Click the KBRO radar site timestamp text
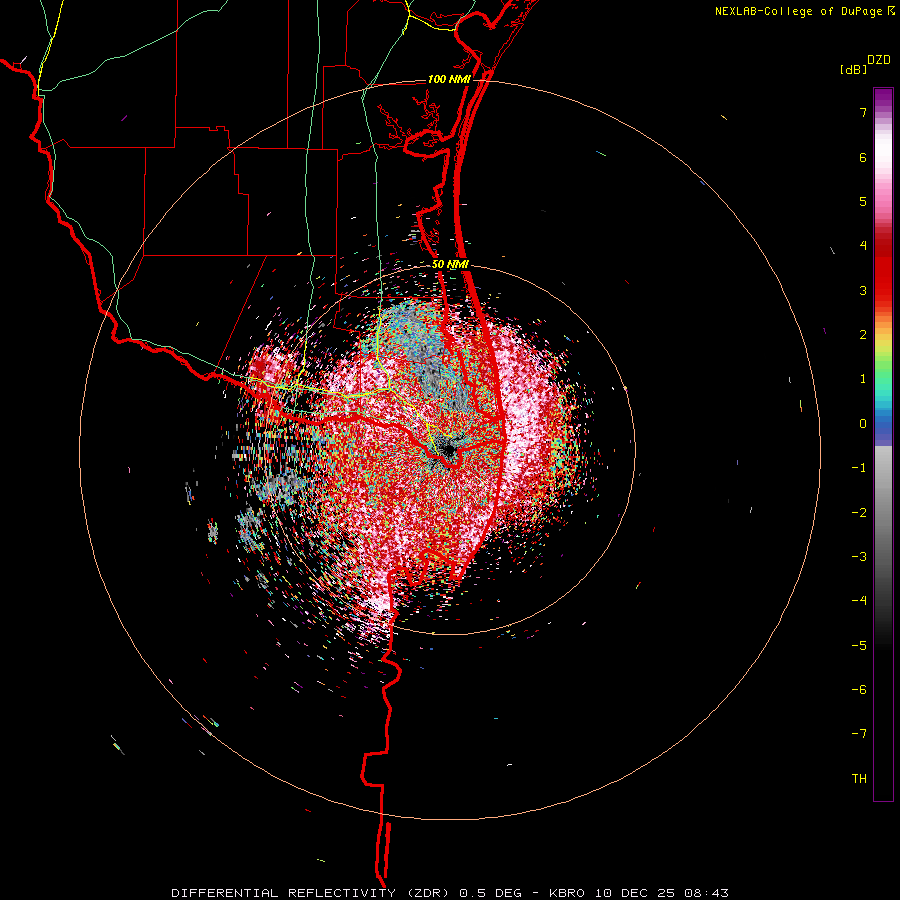Viewport: 900px width, 900px height. coord(639,893)
